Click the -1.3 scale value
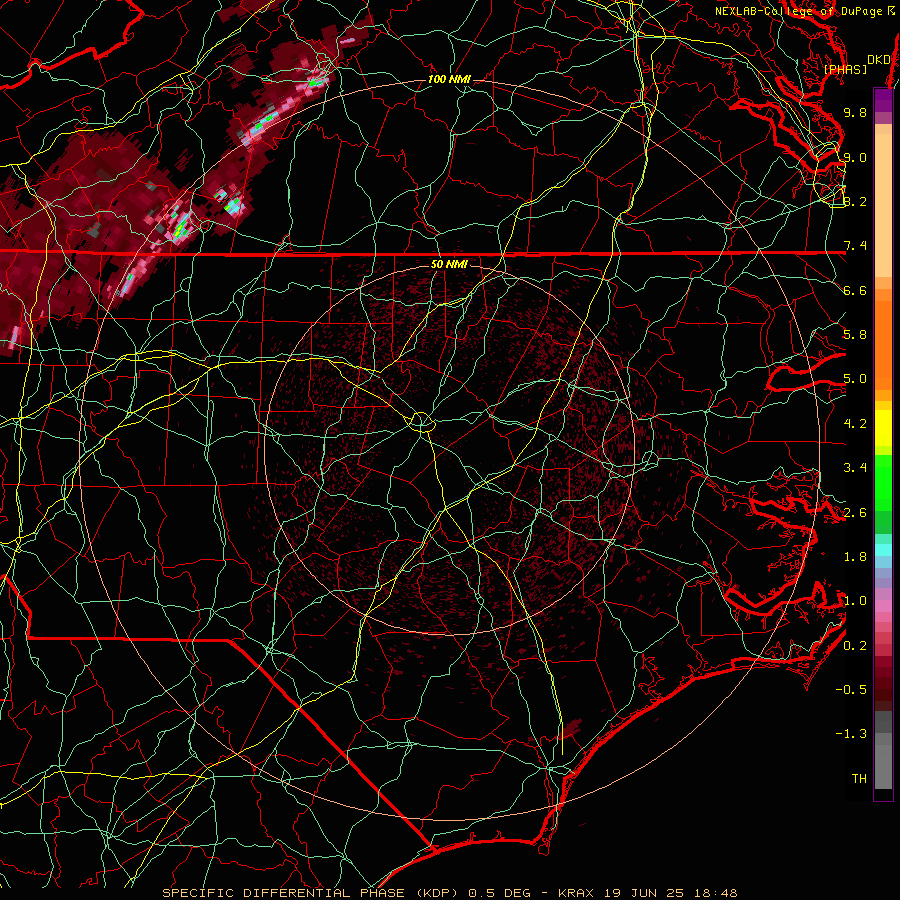 [851, 734]
